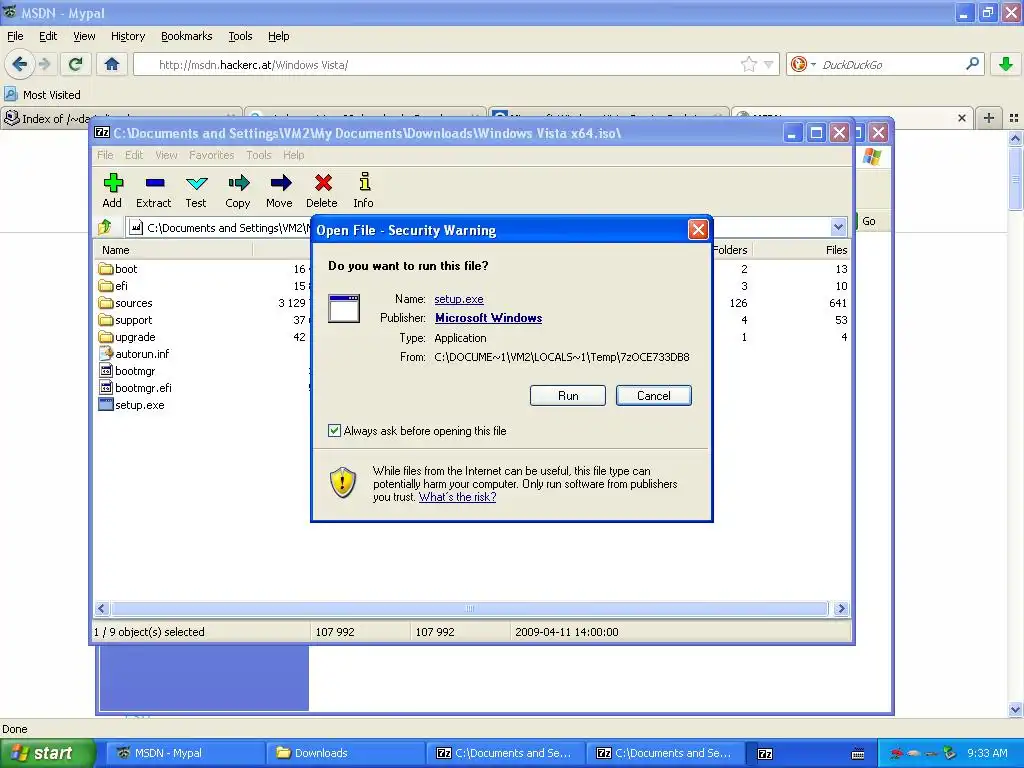Screen dimensions: 1024x768
Task: Click the Most Visited bookmarks icon
Action: [10, 95]
